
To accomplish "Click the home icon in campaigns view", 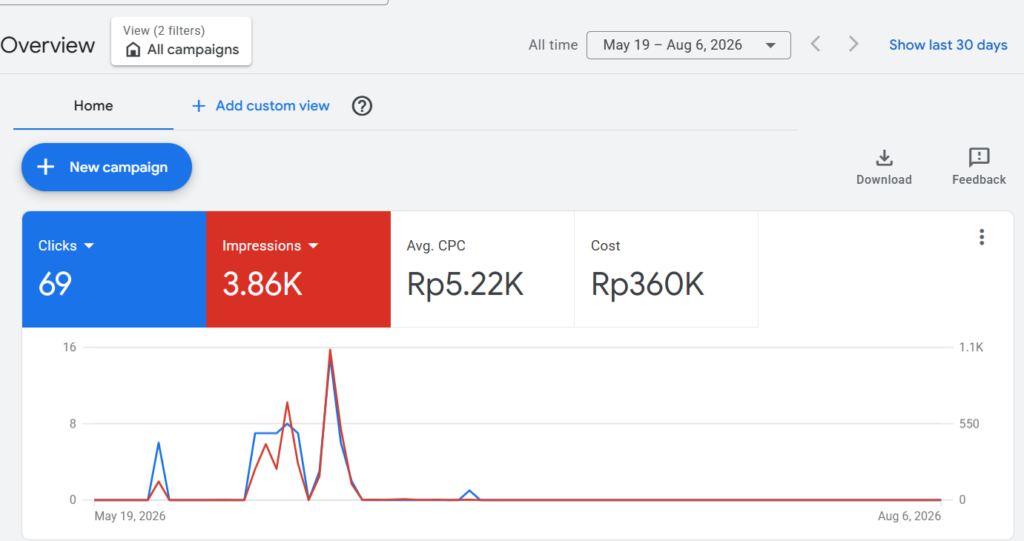I will click(133, 50).
